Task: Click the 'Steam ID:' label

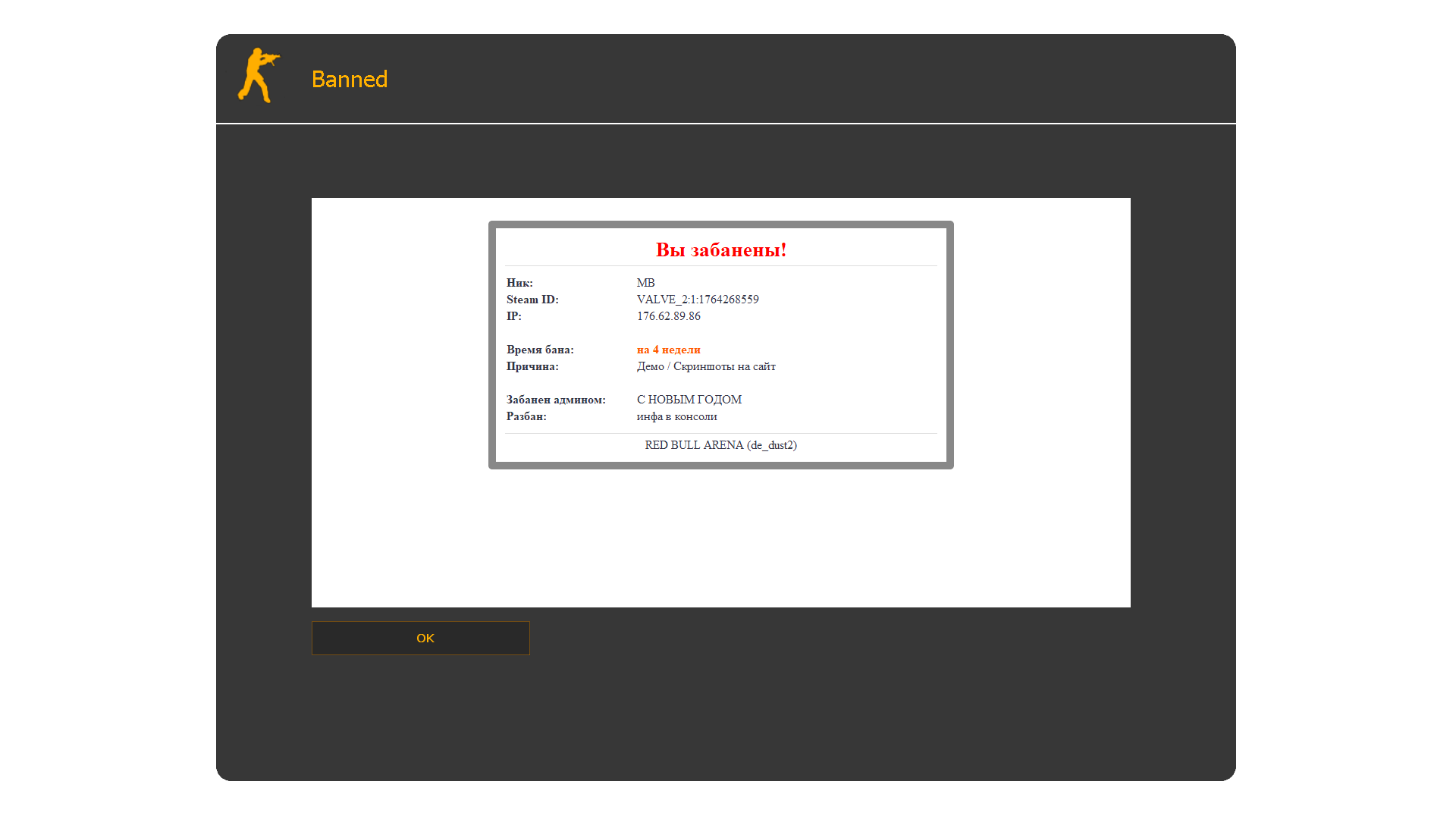Action: pos(532,300)
